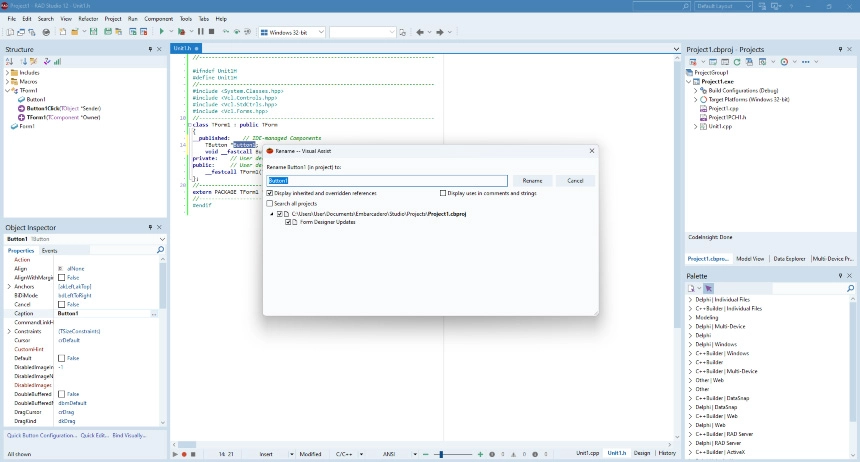Click the editor zoom slider in status bar

(440, 454)
